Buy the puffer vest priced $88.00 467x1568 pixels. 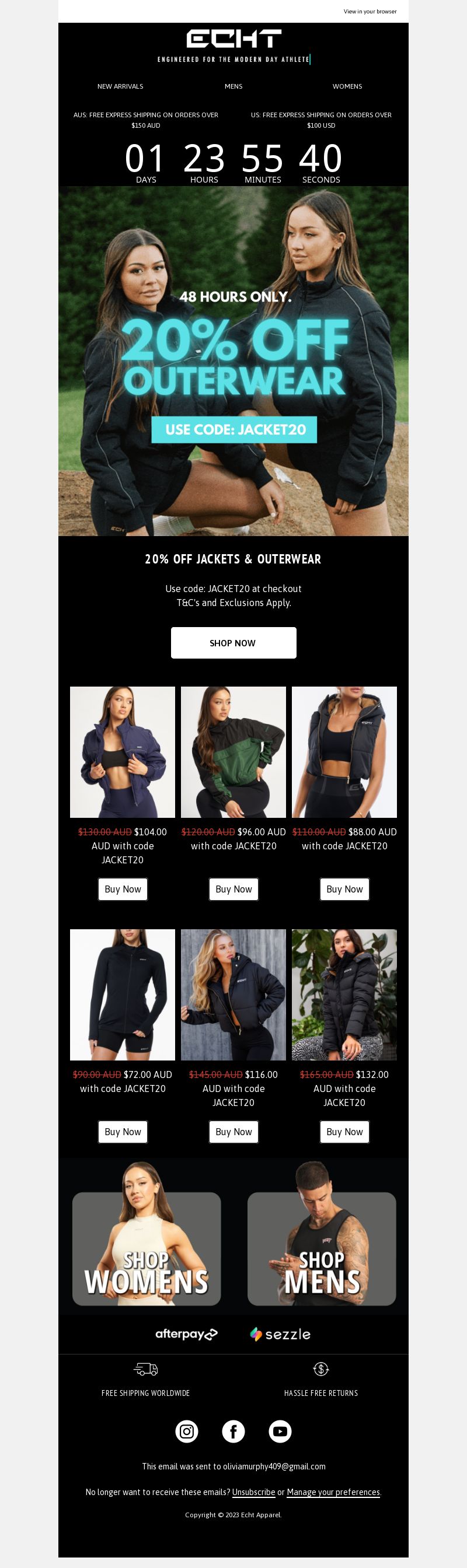click(x=344, y=890)
